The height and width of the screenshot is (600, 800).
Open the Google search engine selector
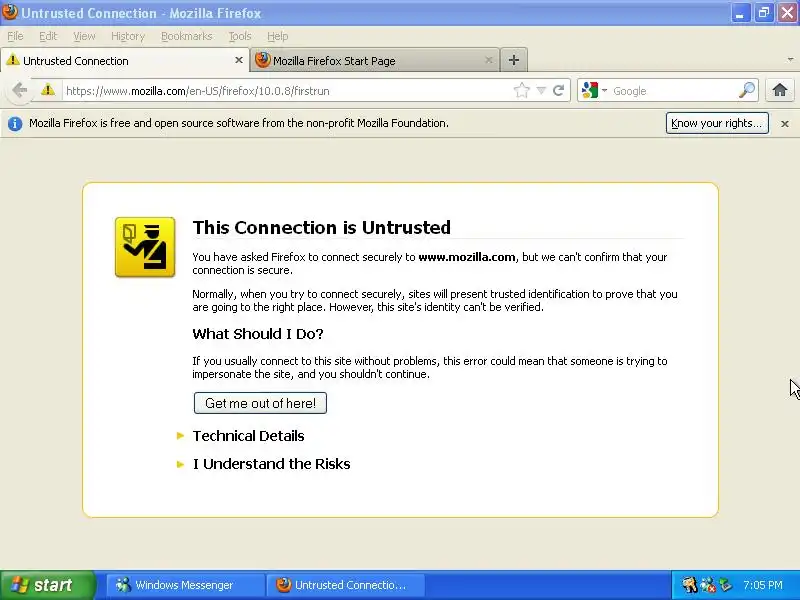(594, 90)
